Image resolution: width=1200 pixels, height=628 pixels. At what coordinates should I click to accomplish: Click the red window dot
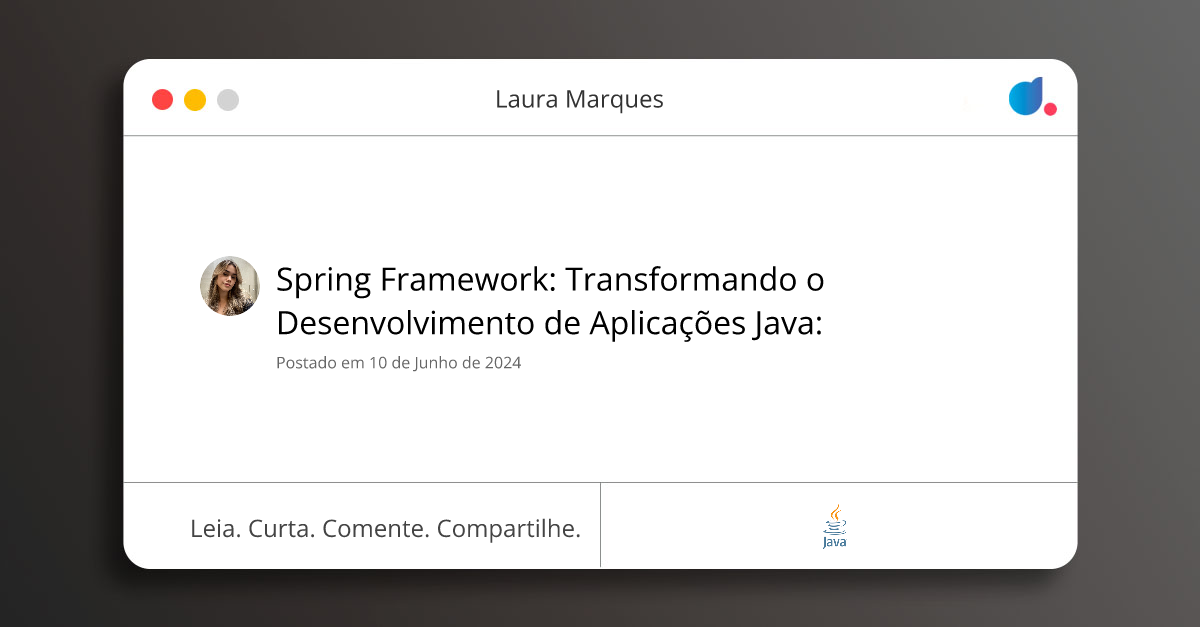click(162, 100)
